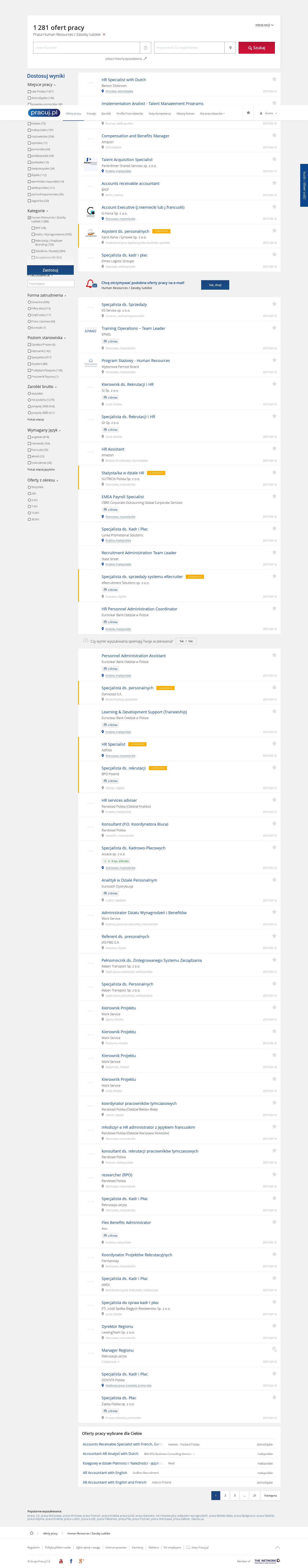Image resolution: width=308 pixels, height=1568 pixels.
Task: Click the home icon in breadcrumb
Action: (x=32, y=1533)
